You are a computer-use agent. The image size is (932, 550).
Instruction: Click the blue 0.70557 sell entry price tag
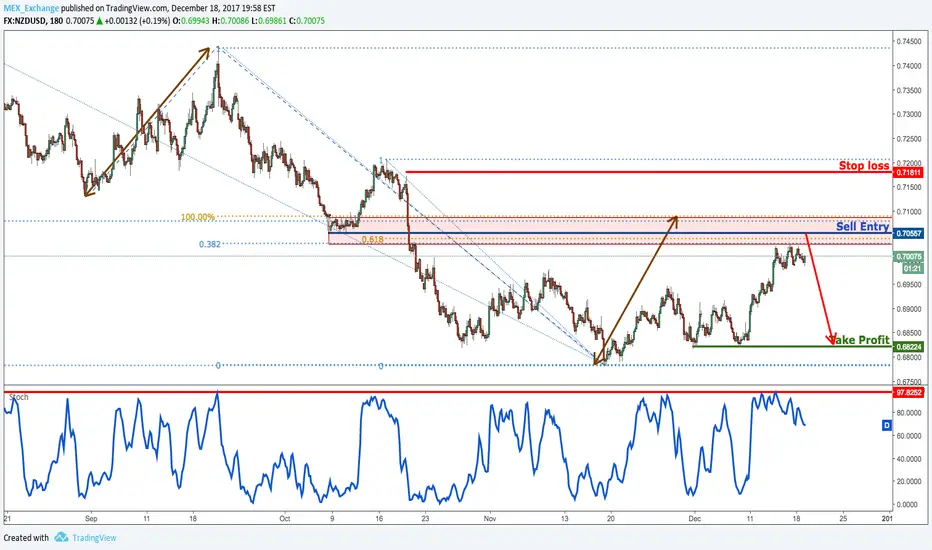point(908,234)
